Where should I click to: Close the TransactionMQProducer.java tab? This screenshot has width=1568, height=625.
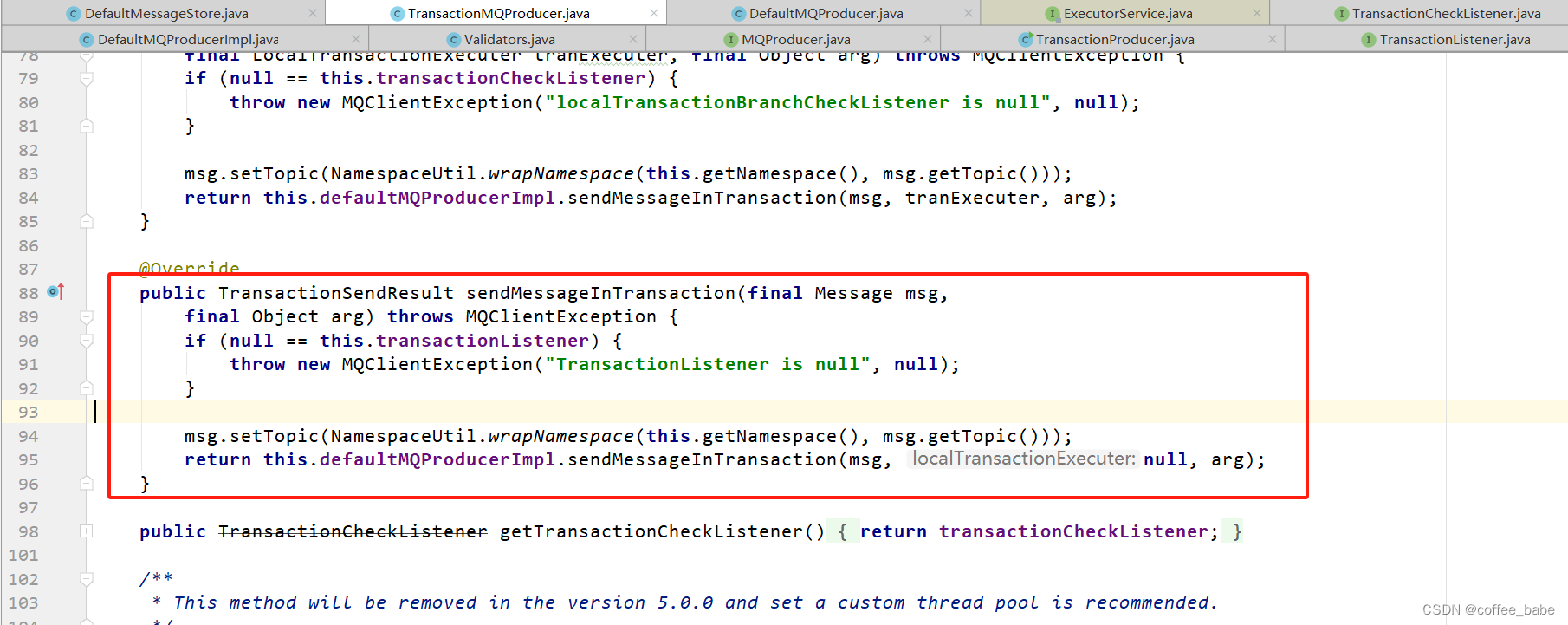(654, 13)
